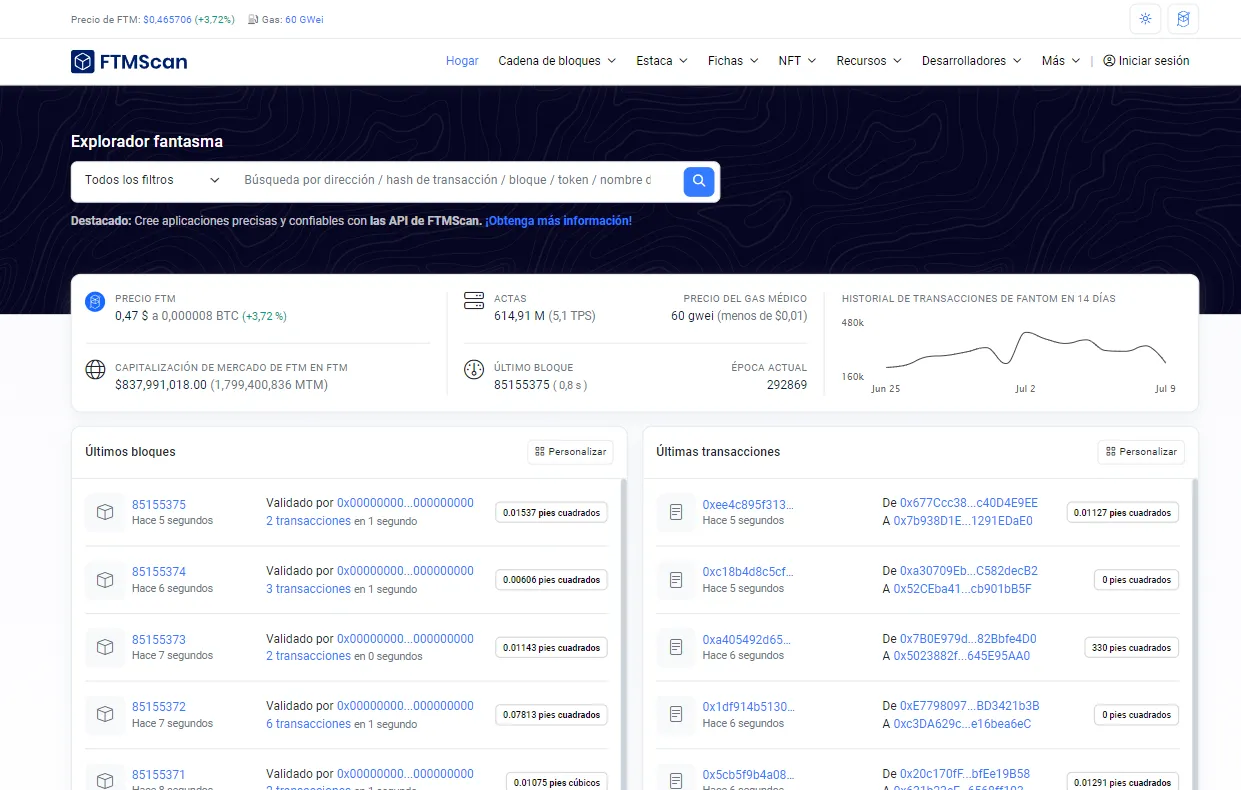Open the Todos los filtros dropdown
The width and height of the screenshot is (1241, 790).
coord(148,180)
